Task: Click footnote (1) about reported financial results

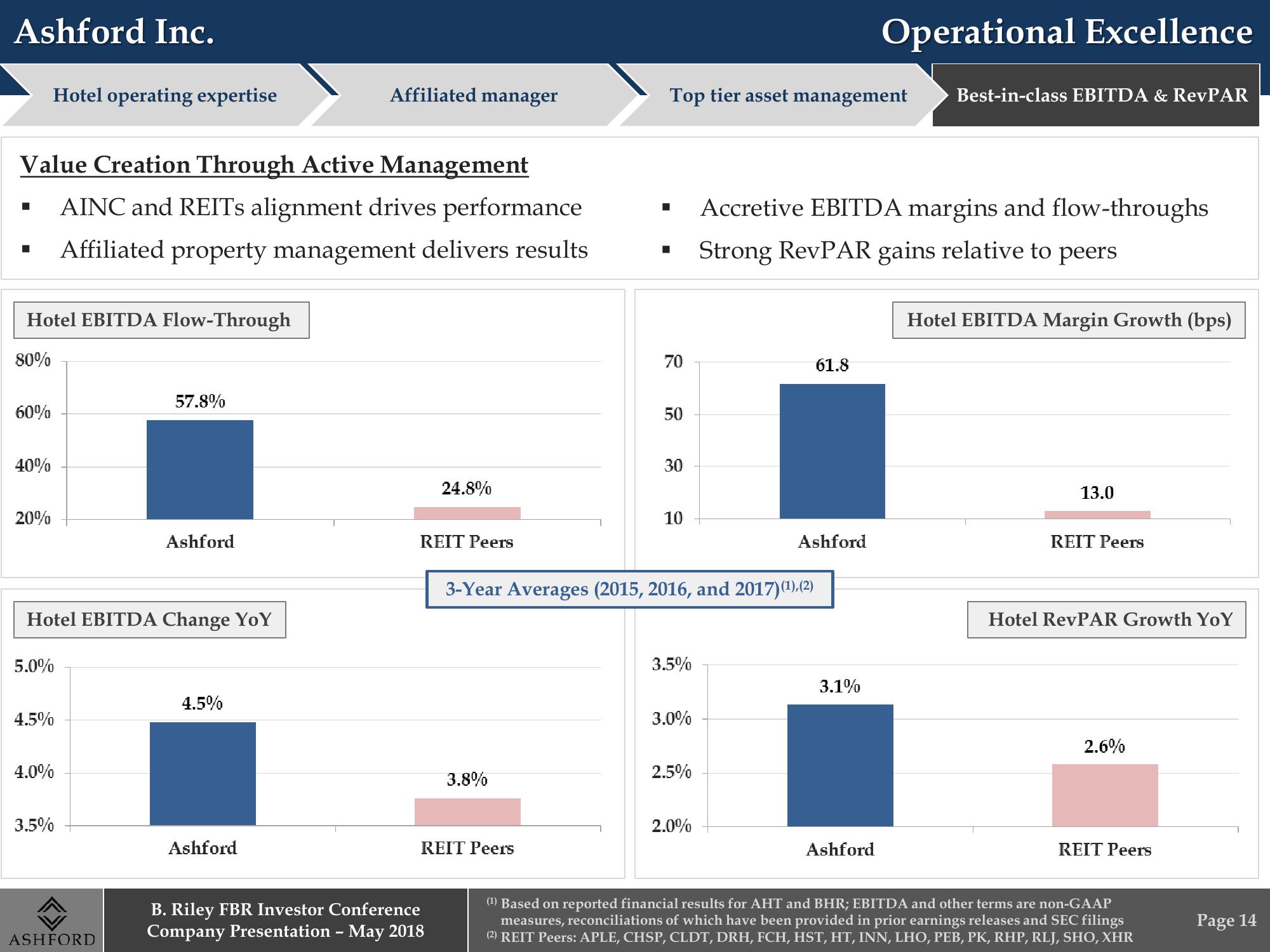Action: 805,912
